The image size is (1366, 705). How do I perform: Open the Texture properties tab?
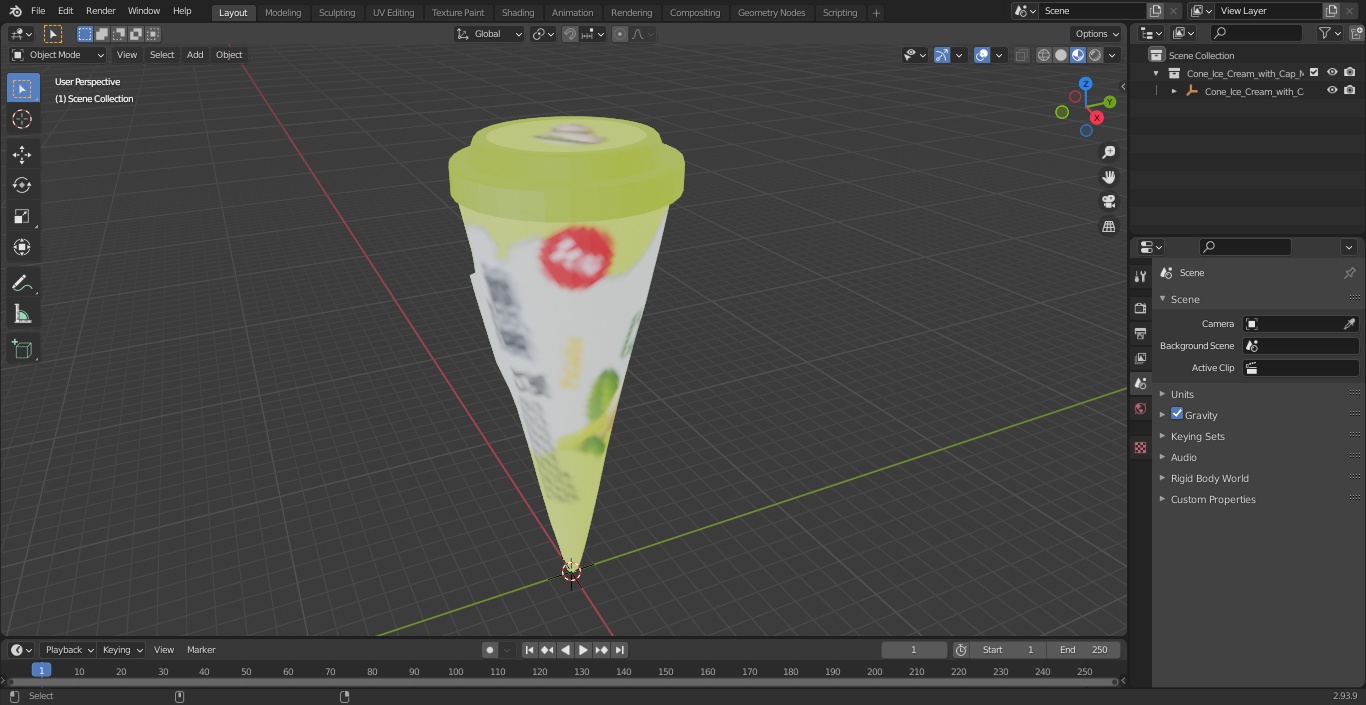[x=1140, y=447]
